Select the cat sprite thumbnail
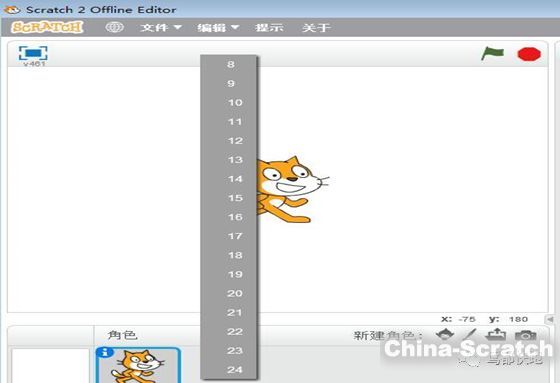The image size is (560, 383). point(138,365)
